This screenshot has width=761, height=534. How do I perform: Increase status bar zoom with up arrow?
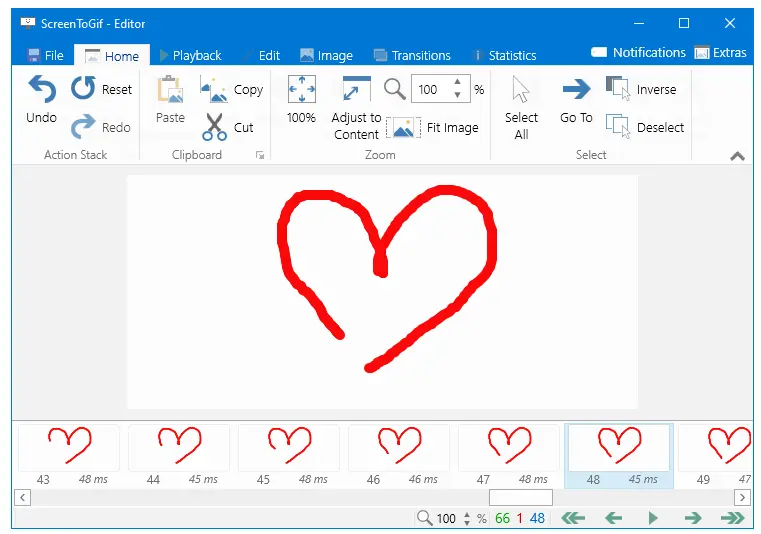[x=467, y=514]
